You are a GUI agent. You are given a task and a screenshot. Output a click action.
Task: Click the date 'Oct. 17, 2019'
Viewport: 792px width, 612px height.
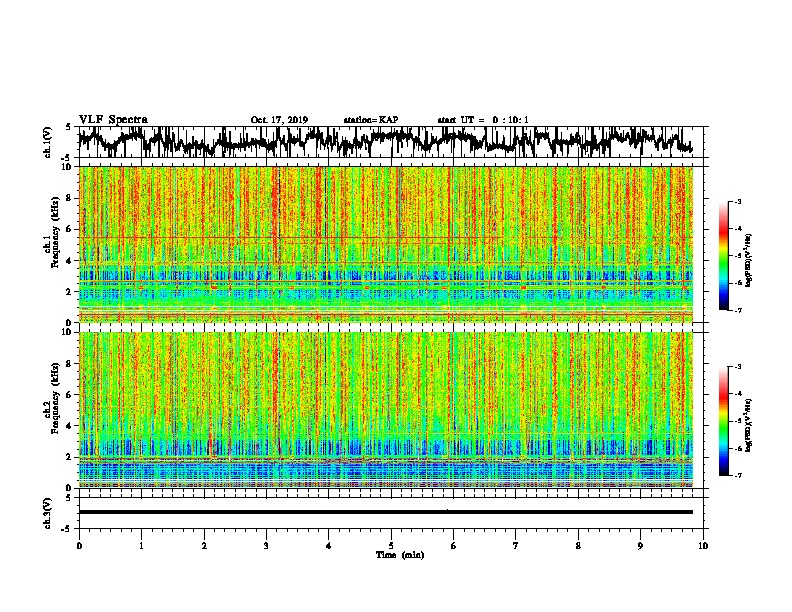pos(279,120)
